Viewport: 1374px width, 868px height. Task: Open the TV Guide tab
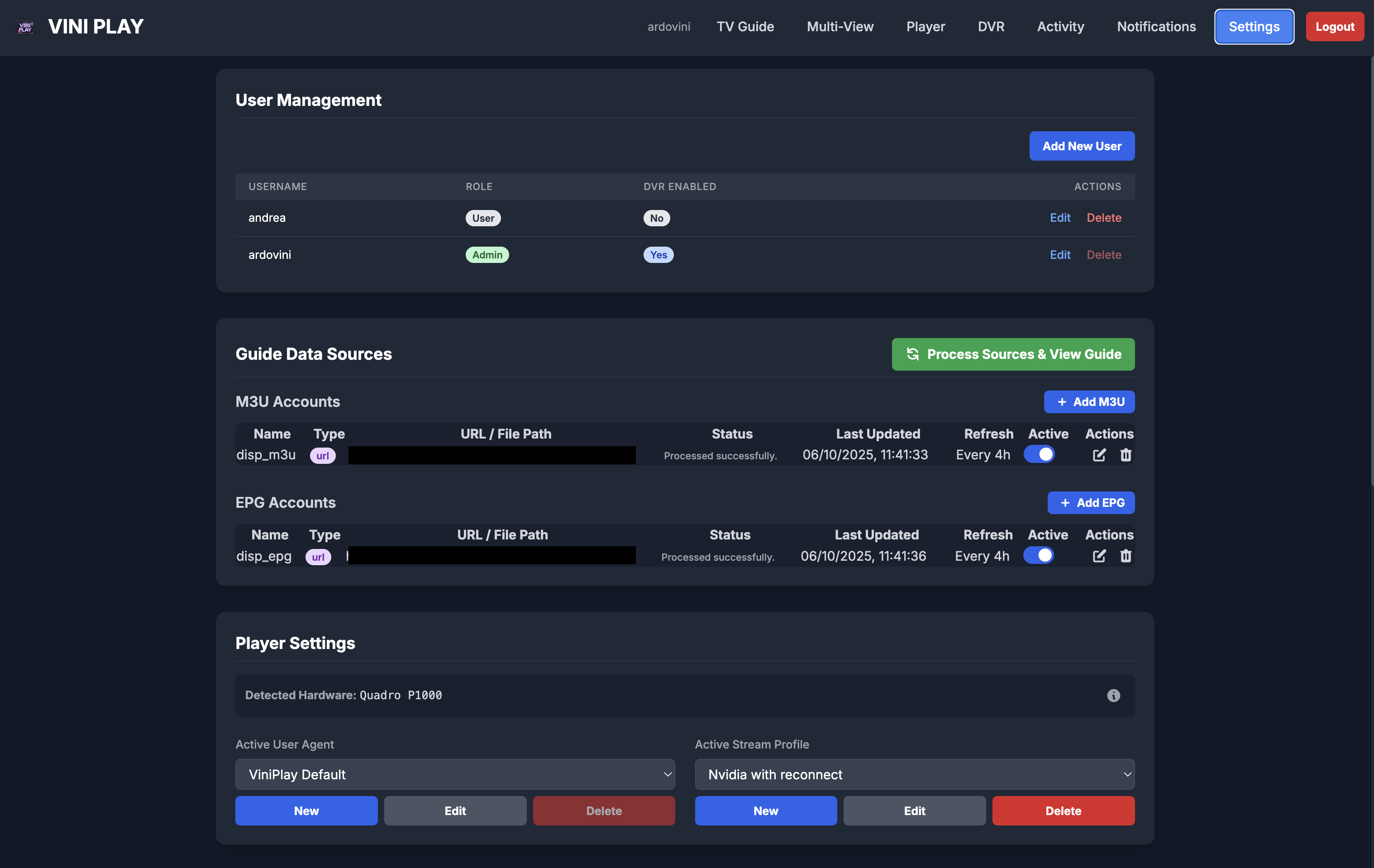pyautogui.click(x=744, y=27)
